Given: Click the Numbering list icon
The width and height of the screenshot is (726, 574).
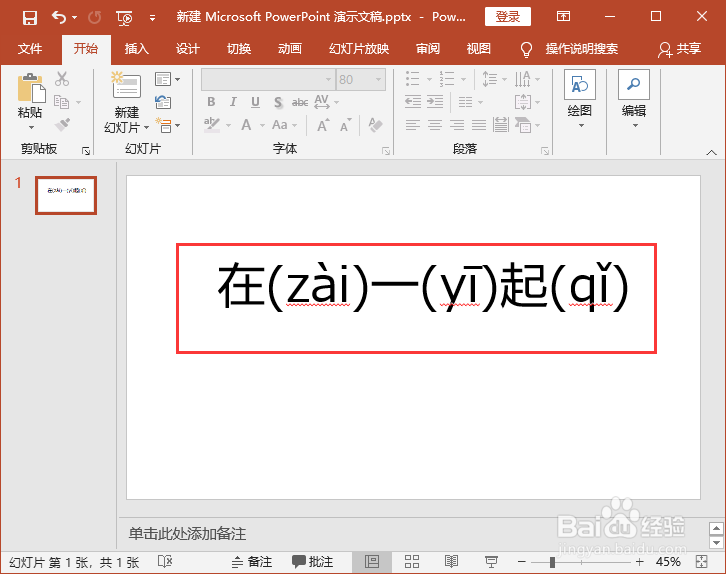Looking at the screenshot, I should click(x=446, y=79).
